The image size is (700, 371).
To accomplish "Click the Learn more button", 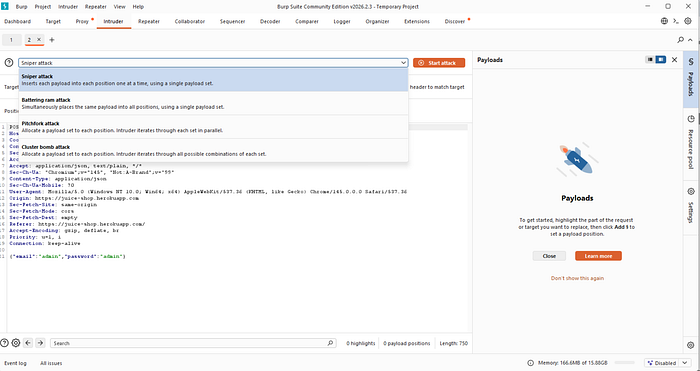I will [598, 256].
